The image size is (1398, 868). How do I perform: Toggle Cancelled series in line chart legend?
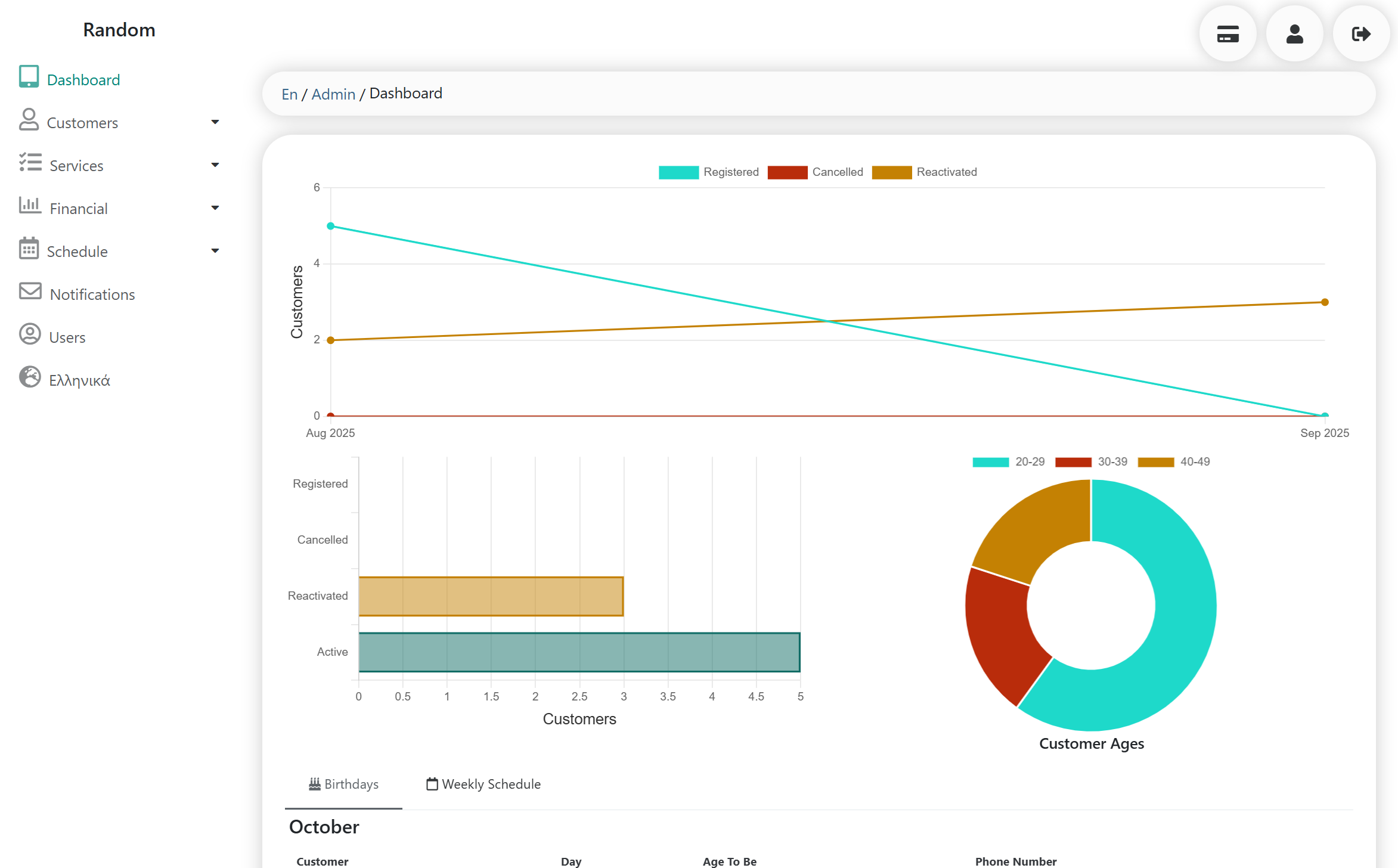816,172
